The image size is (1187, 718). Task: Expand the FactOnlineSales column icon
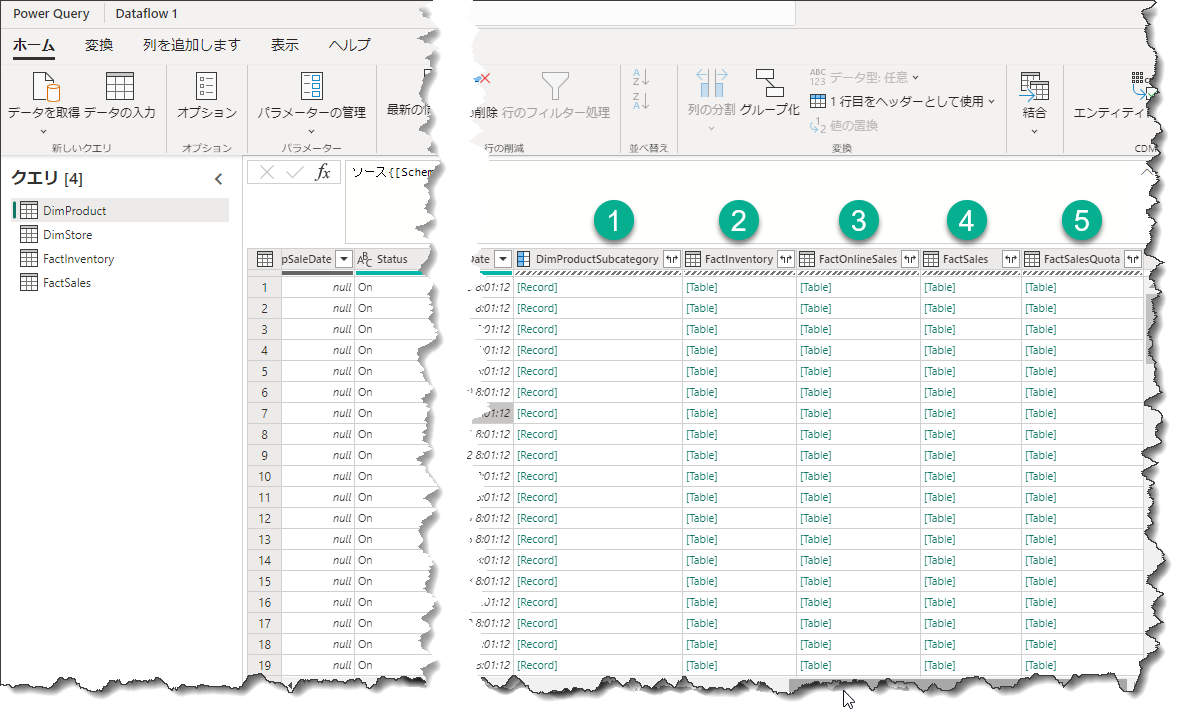(909, 259)
